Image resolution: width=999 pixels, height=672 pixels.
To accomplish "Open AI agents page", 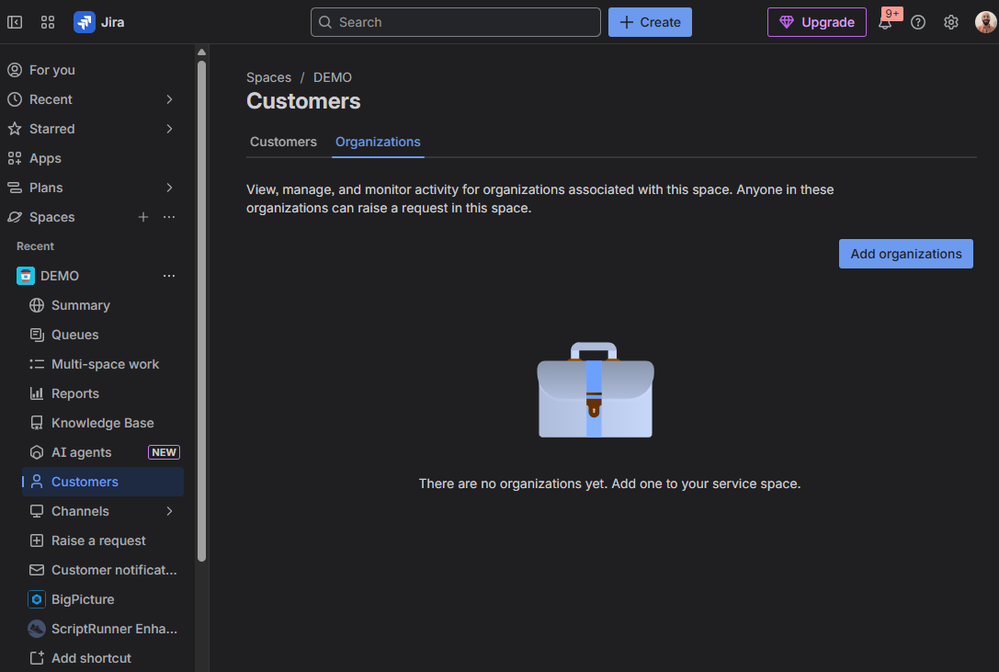I will tap(81, 452).
